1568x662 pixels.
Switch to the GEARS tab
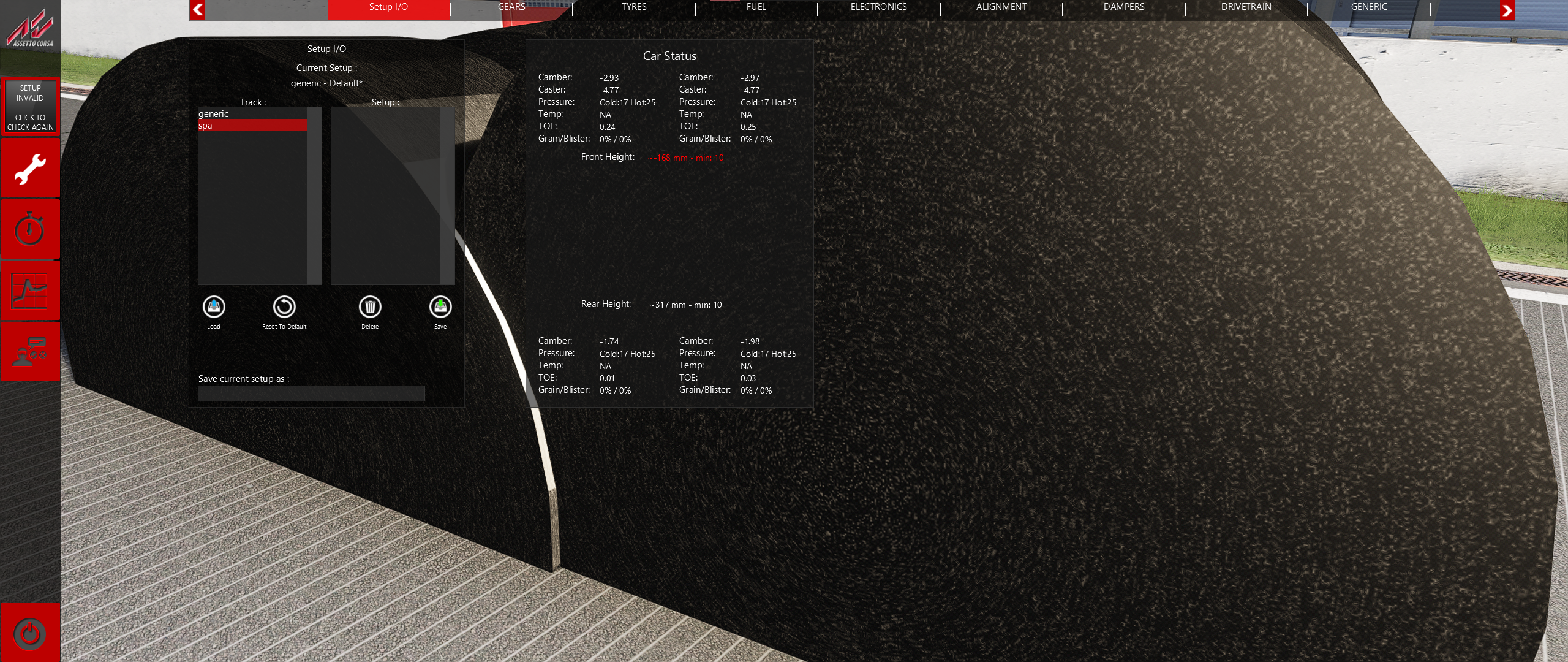[511, 7]
